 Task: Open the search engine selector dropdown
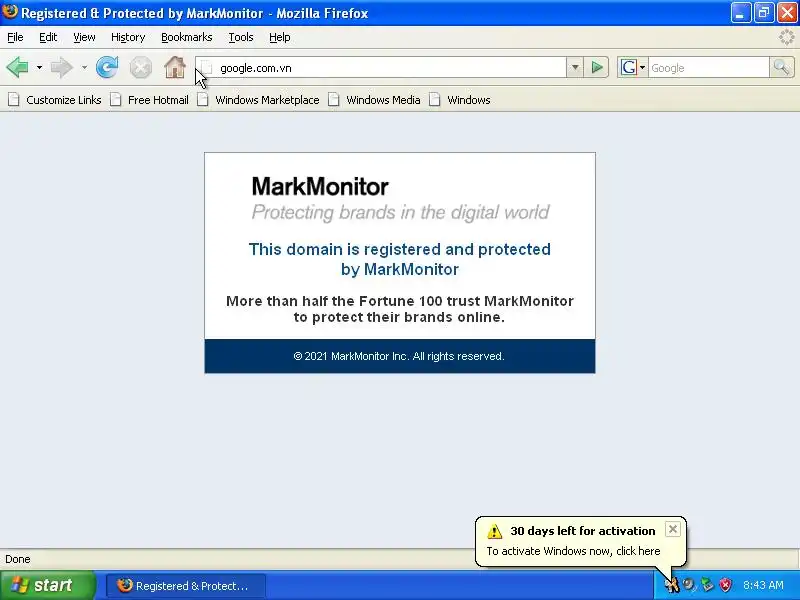click(633, 67)
